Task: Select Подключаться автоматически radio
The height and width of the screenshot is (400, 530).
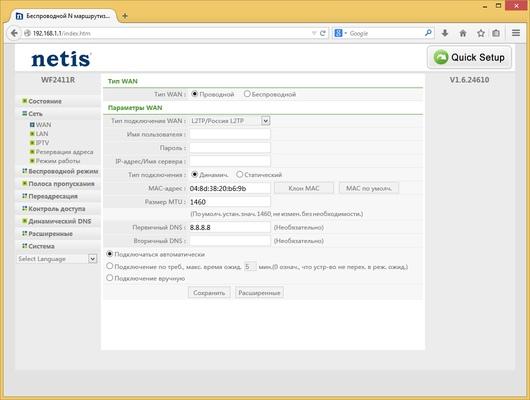Action: pyautogui.click(x=110, y=254)
